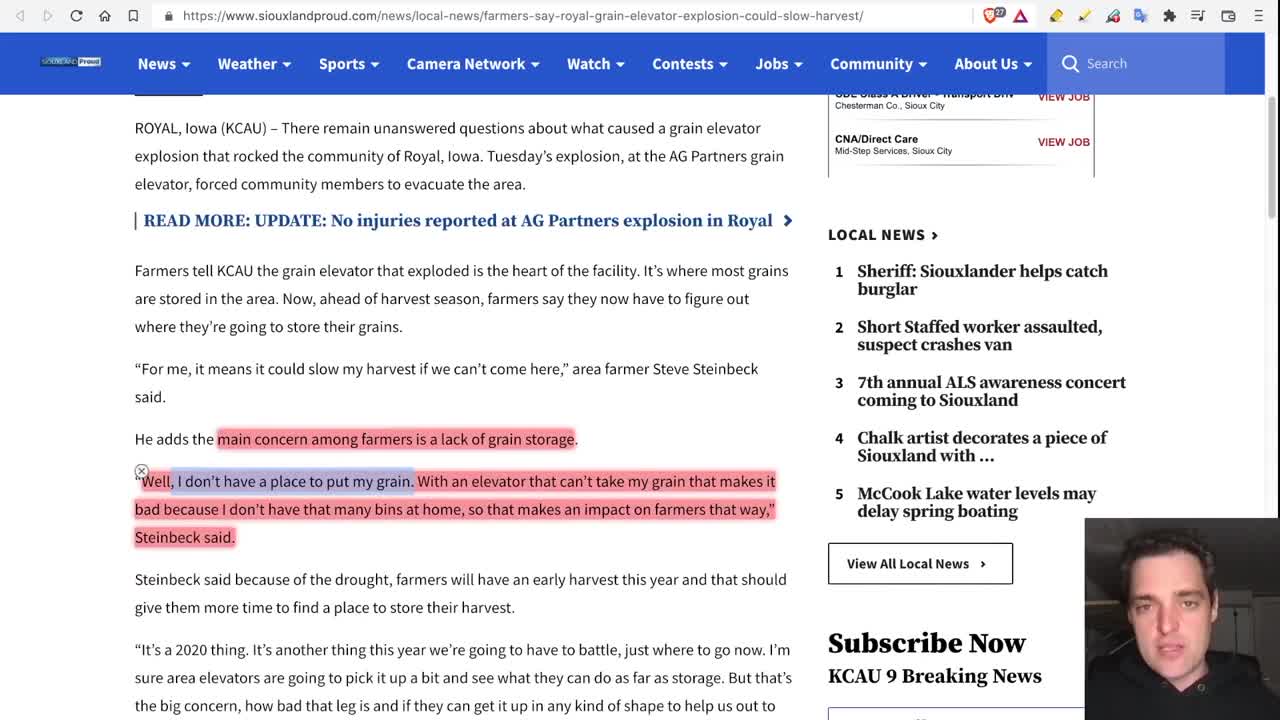
Task: Open the Brave wallet icon
Action: 1228,16
